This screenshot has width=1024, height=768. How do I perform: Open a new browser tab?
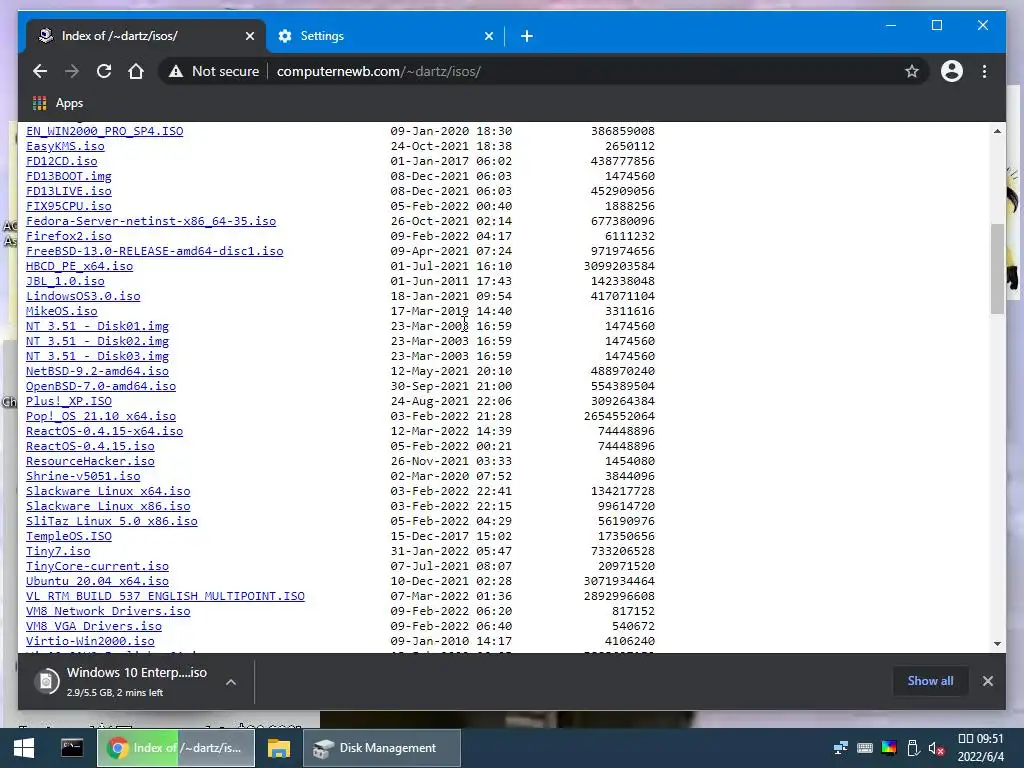[526, 36]
